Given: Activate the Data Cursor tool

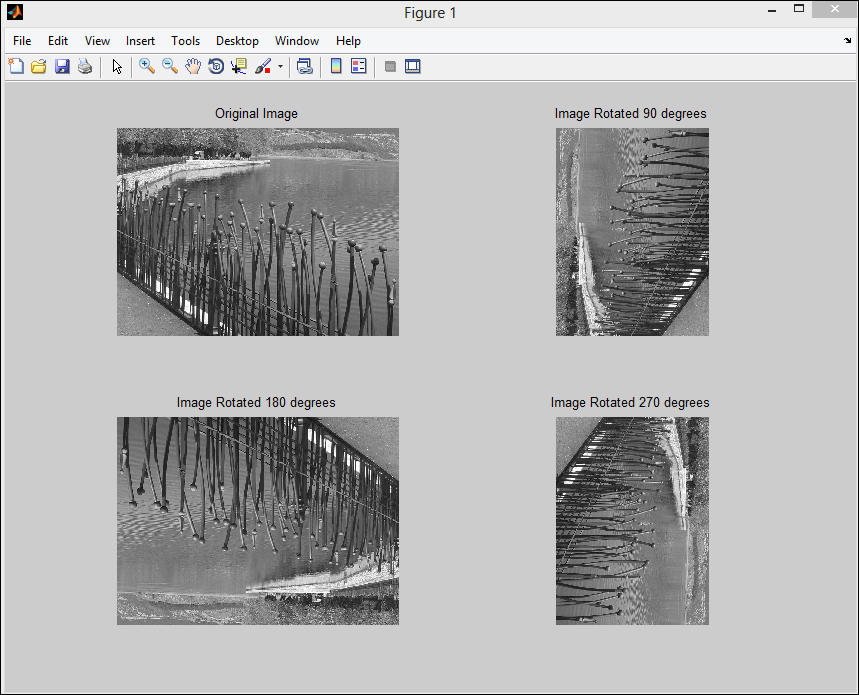Looking at the screenshot, I should point(239,66).
